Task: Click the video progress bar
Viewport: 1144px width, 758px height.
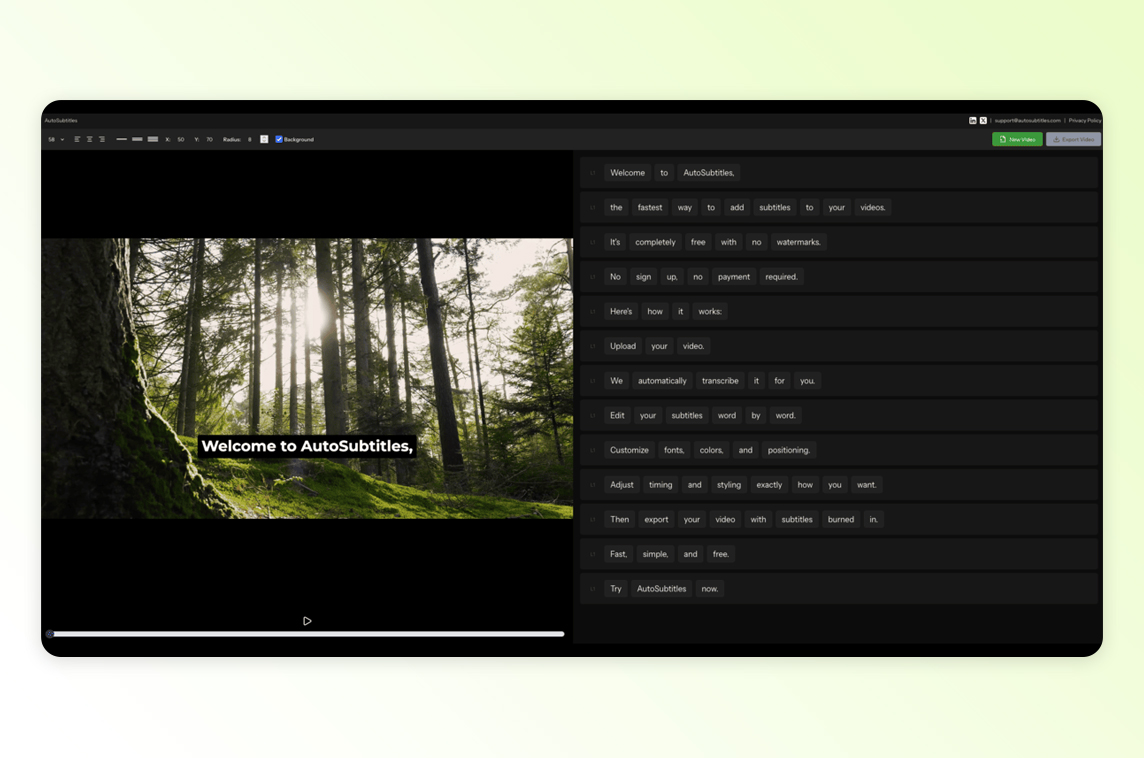Action: [308, 634]
